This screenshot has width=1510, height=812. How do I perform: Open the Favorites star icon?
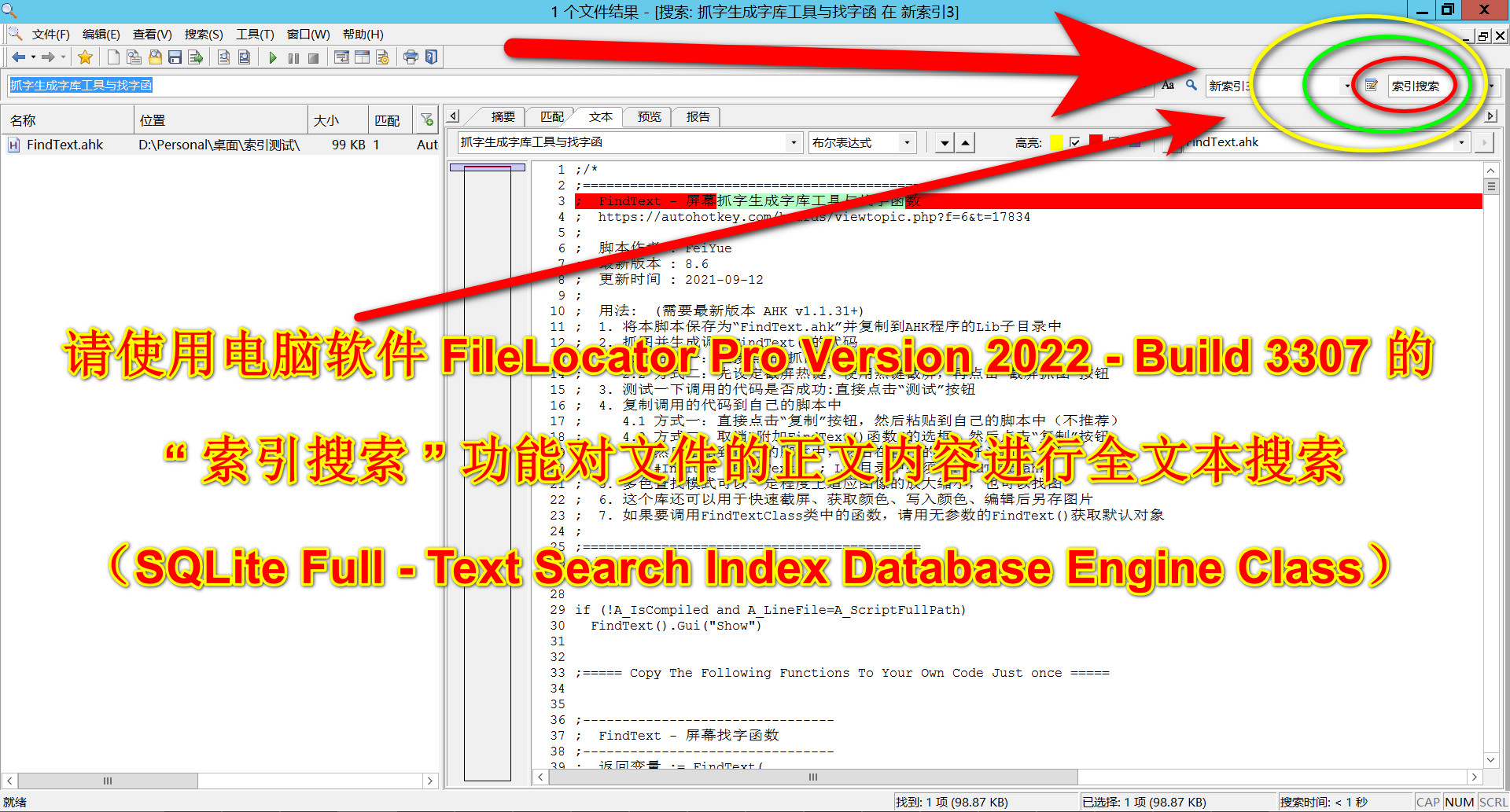pyautogui.click(x=85, y=57)
